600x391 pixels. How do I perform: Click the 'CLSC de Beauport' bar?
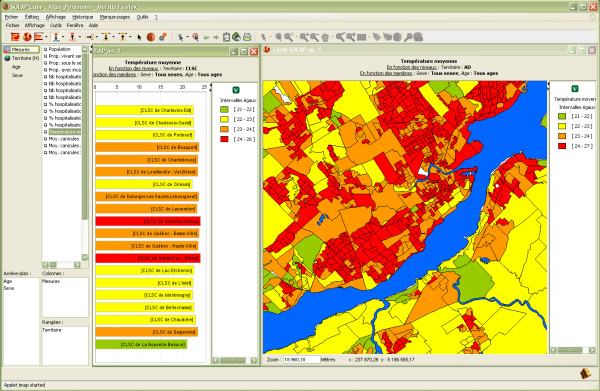[147, 147]
